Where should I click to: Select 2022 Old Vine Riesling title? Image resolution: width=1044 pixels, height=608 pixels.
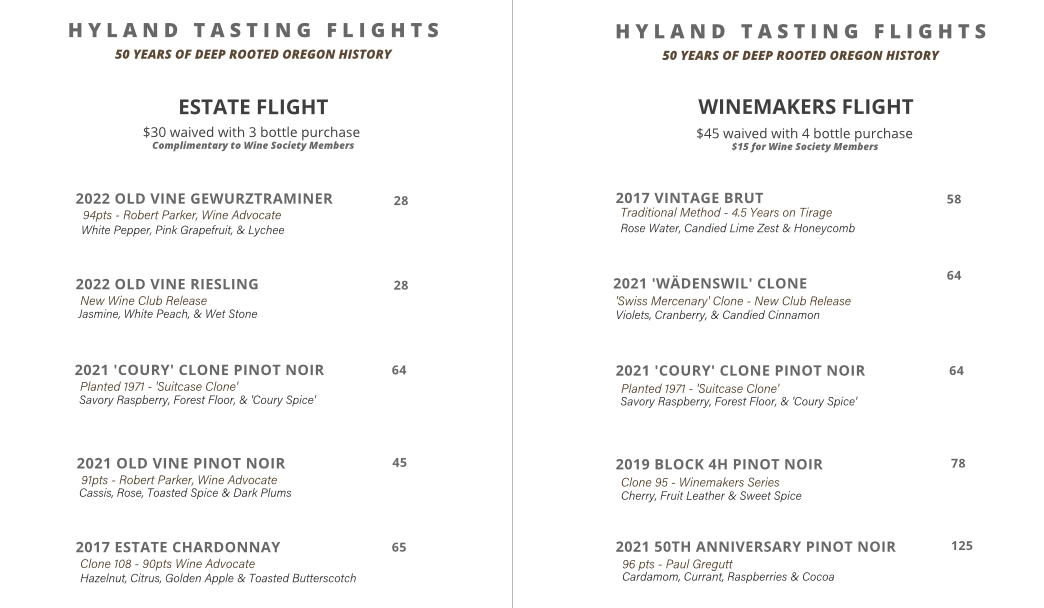click(166, 284)
